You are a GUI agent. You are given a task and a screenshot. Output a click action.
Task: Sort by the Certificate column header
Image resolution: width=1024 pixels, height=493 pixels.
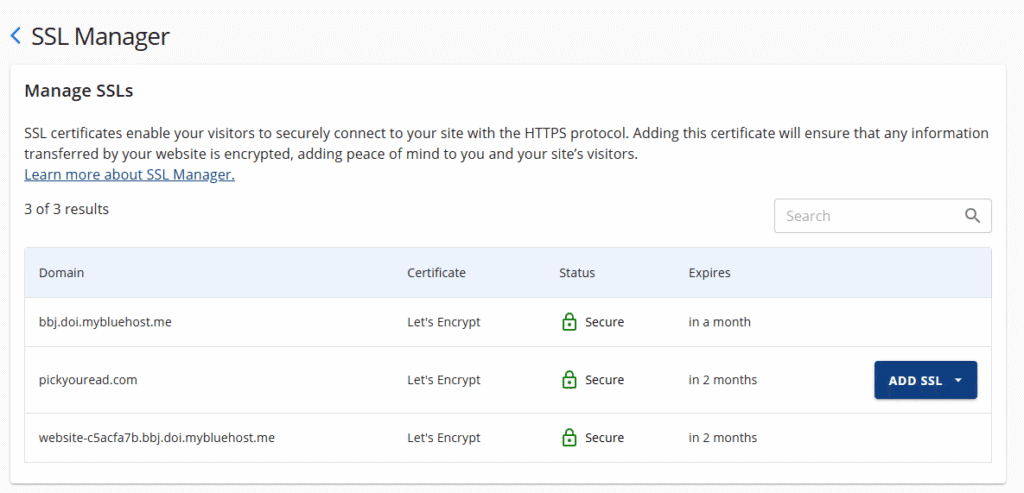[436, 273]
